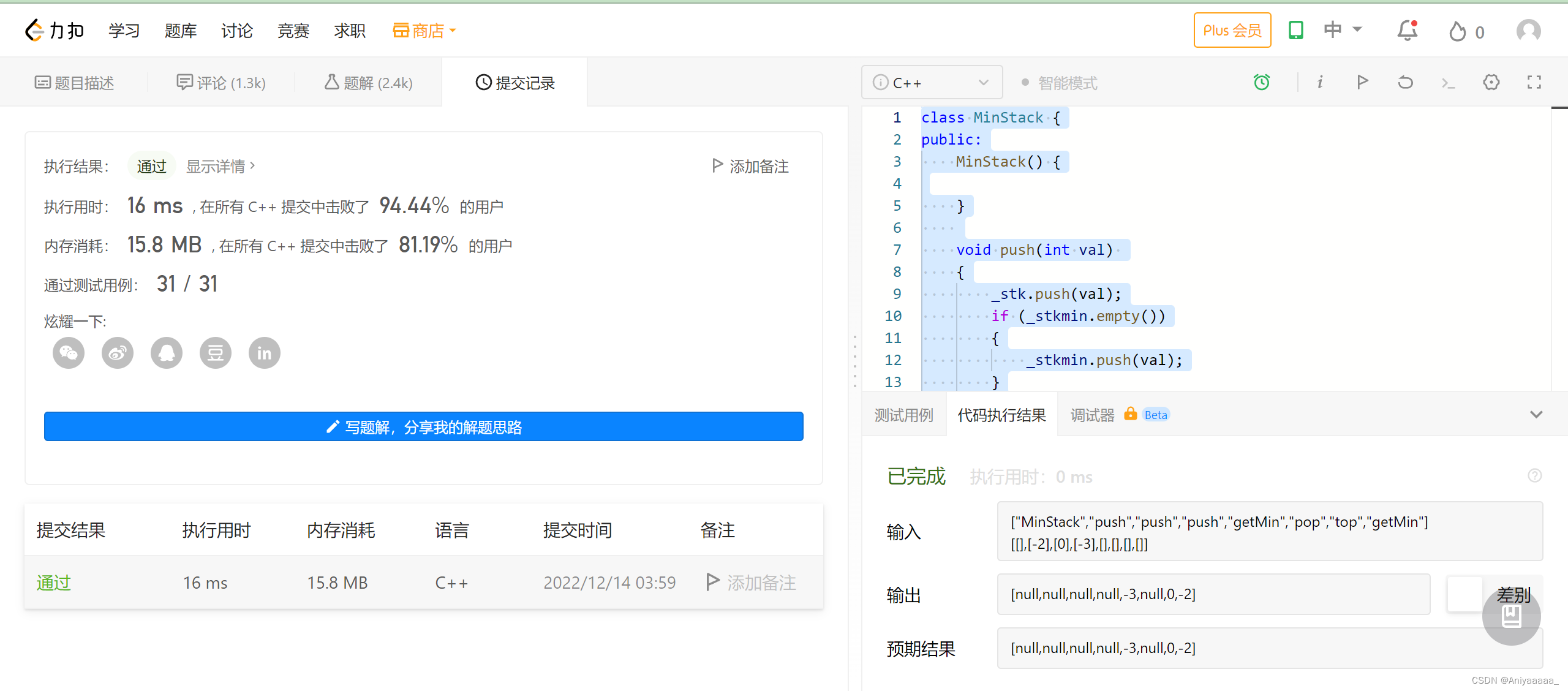Screen dimensions: 1568x691
Task: Select 代码执行结果 tab
Action: [1001, 415]
